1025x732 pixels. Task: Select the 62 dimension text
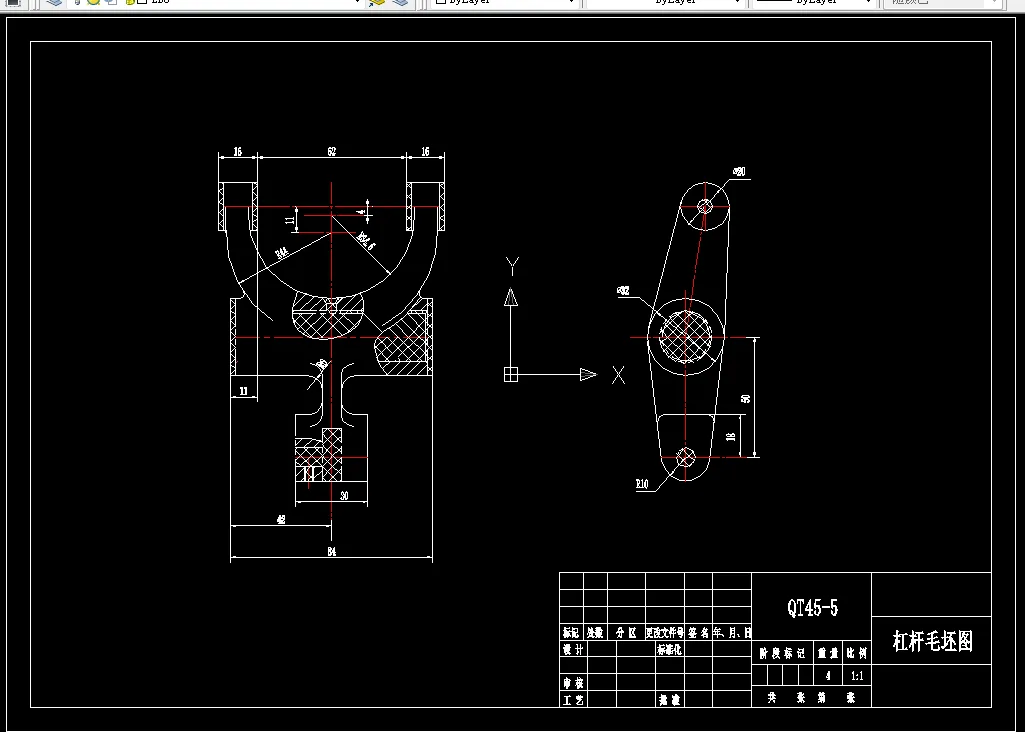coord(332,152)
